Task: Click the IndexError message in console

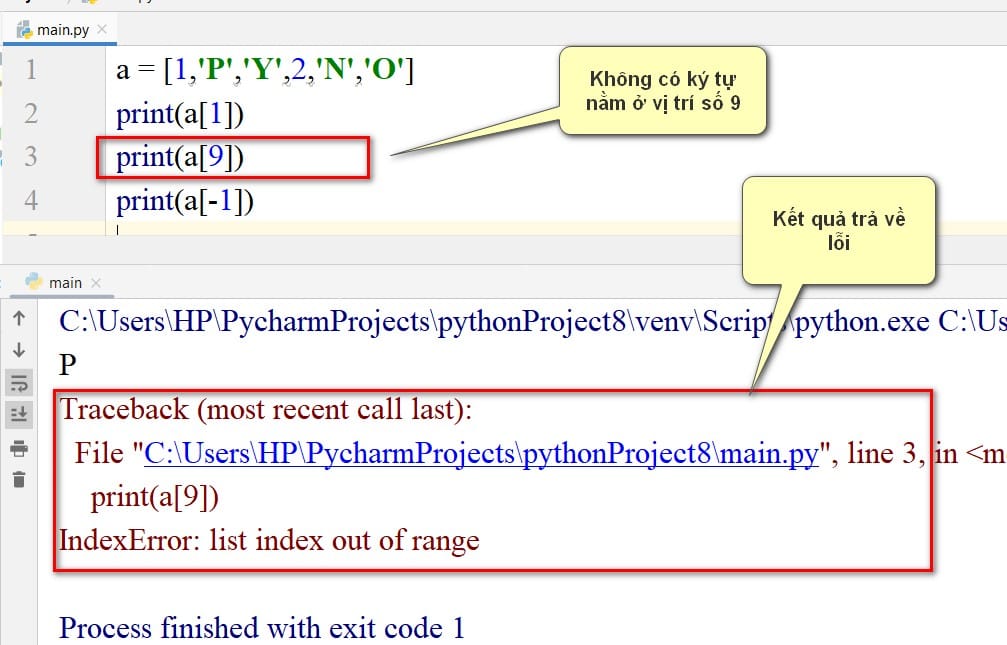Action: [x=269, y=540]
